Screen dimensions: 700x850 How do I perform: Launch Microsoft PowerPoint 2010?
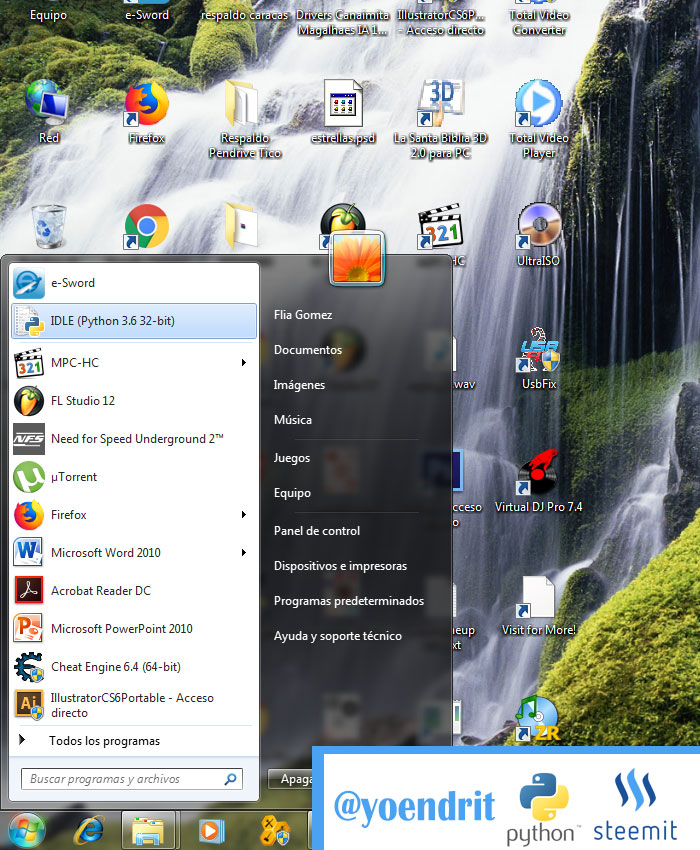pos(133,628)
